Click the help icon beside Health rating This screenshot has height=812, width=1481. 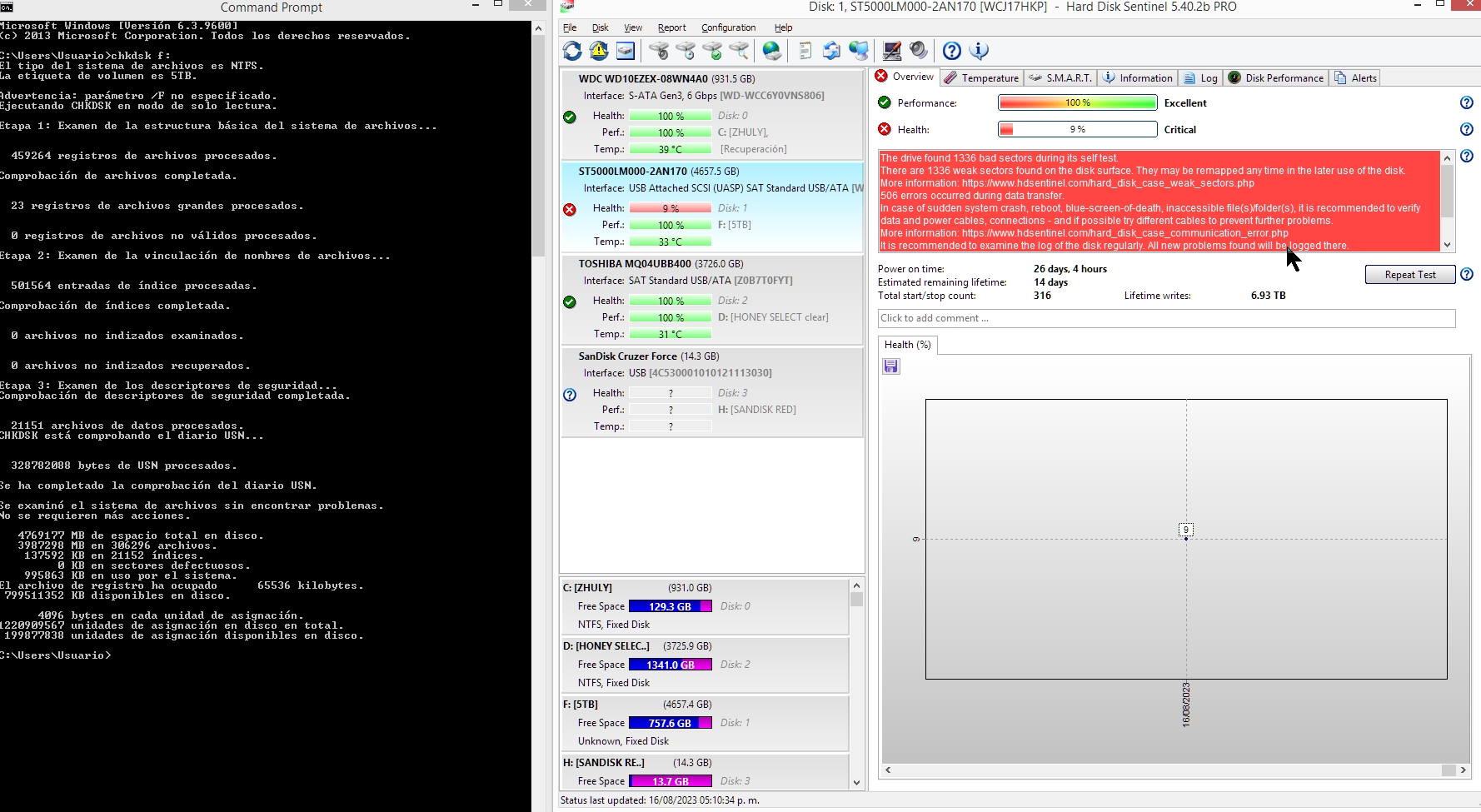point(1467,129)
